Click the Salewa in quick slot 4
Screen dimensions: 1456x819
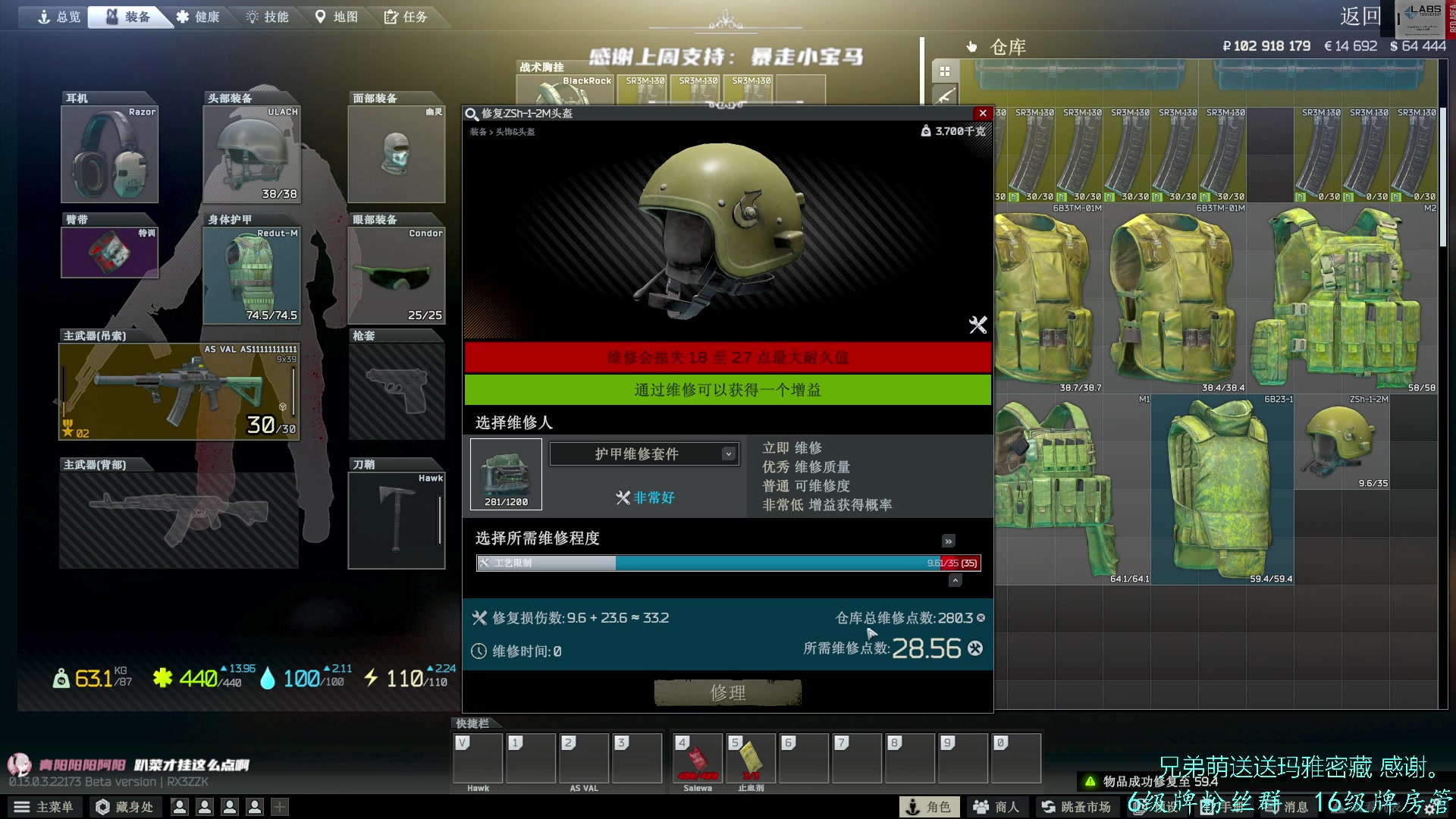point(698,758)
